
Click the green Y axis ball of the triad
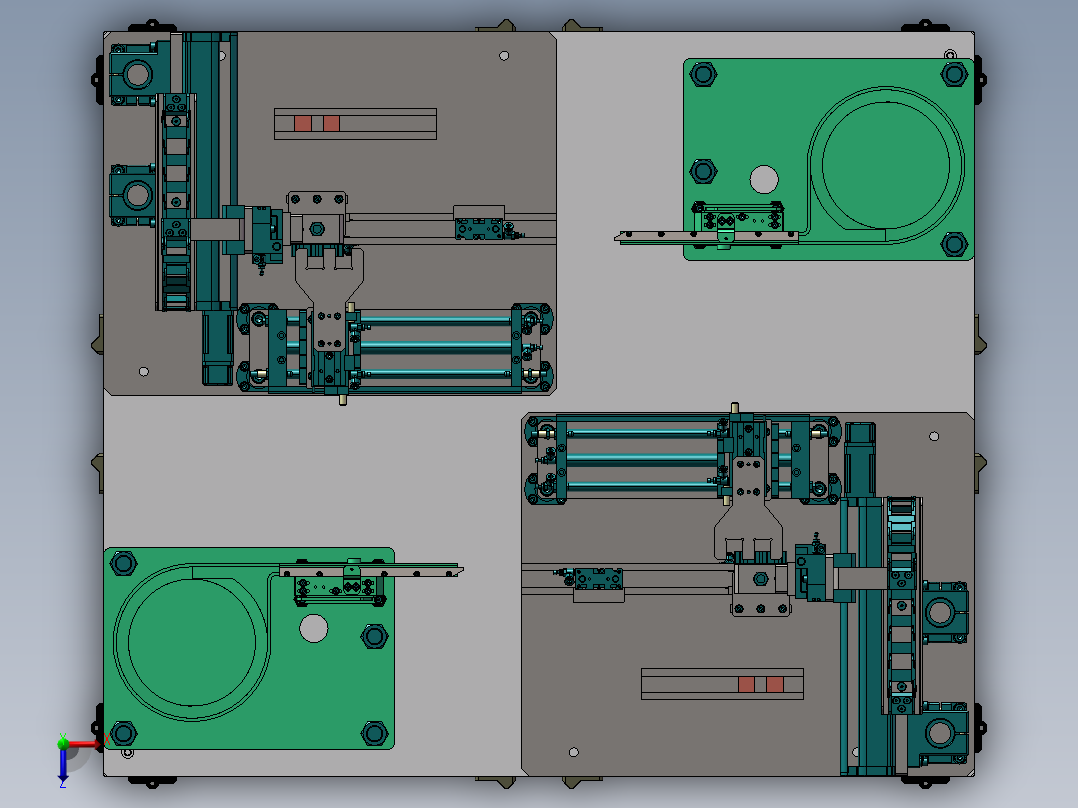63,743
